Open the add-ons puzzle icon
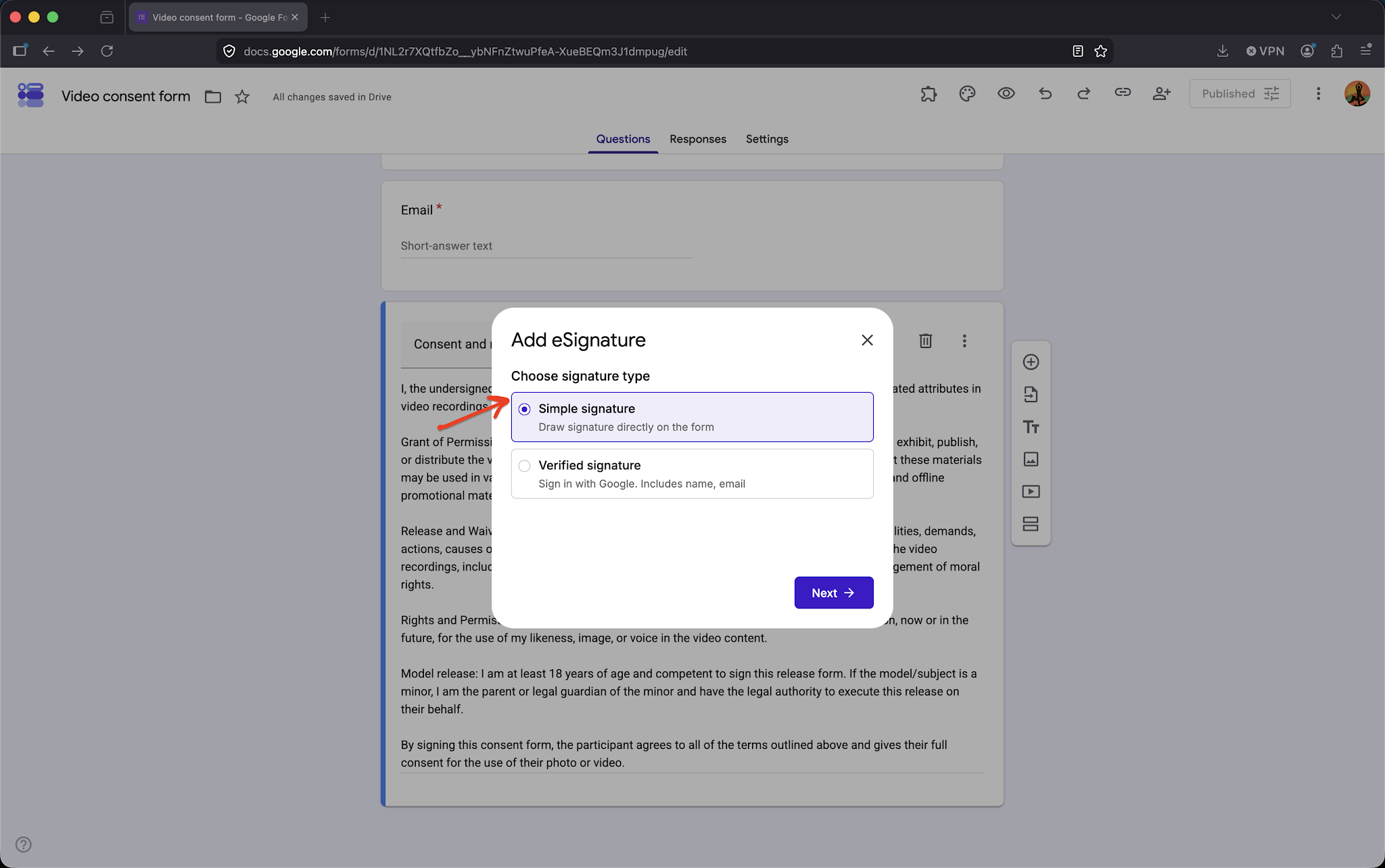This screenshot has width=1385, height=868. pyautogui.click(x=929, y=93)
